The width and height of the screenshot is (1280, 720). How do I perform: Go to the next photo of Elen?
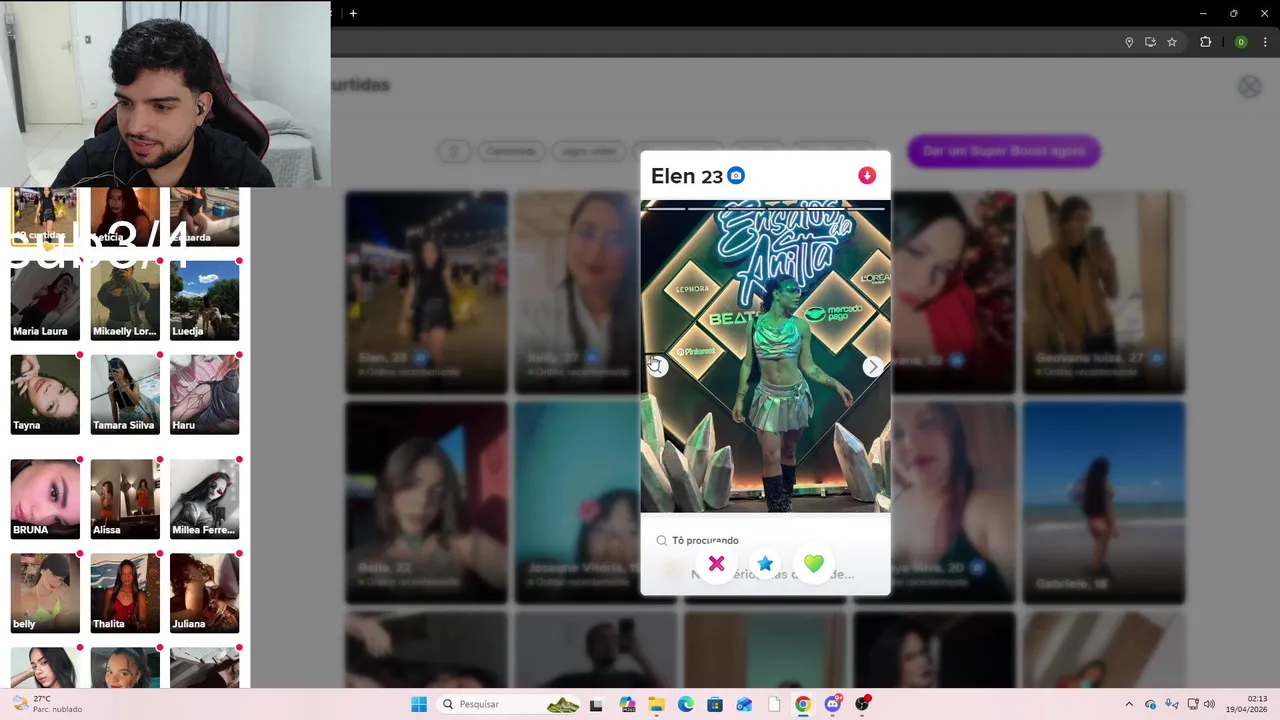(x=873, y=367)
